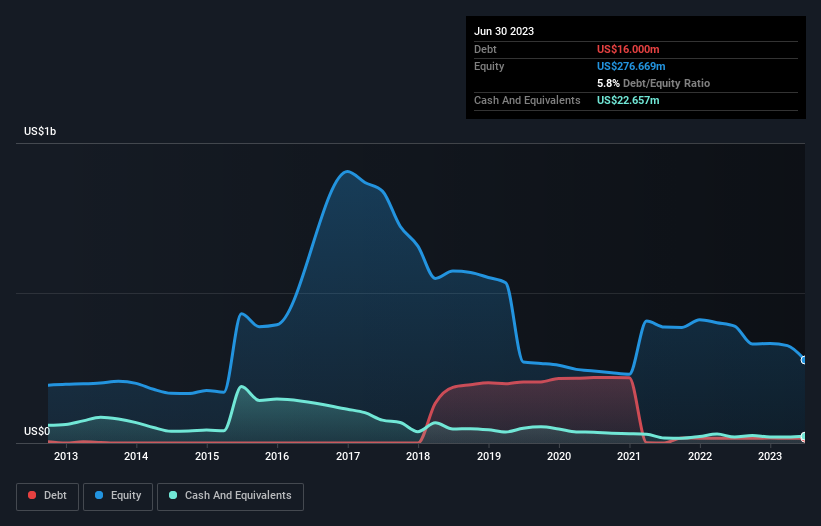Image resolution: width=821 pixels, height=526 pixels.
Task: Click the 2023 x-axis label
Action: click(x=770, y=456)
